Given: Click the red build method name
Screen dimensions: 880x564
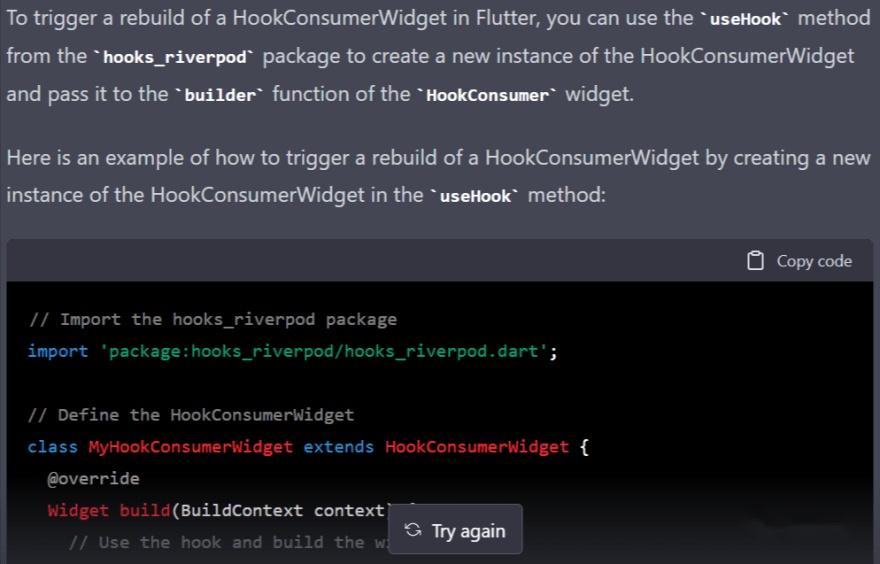Looking at the screenshot, I should (x=145, y=511).
